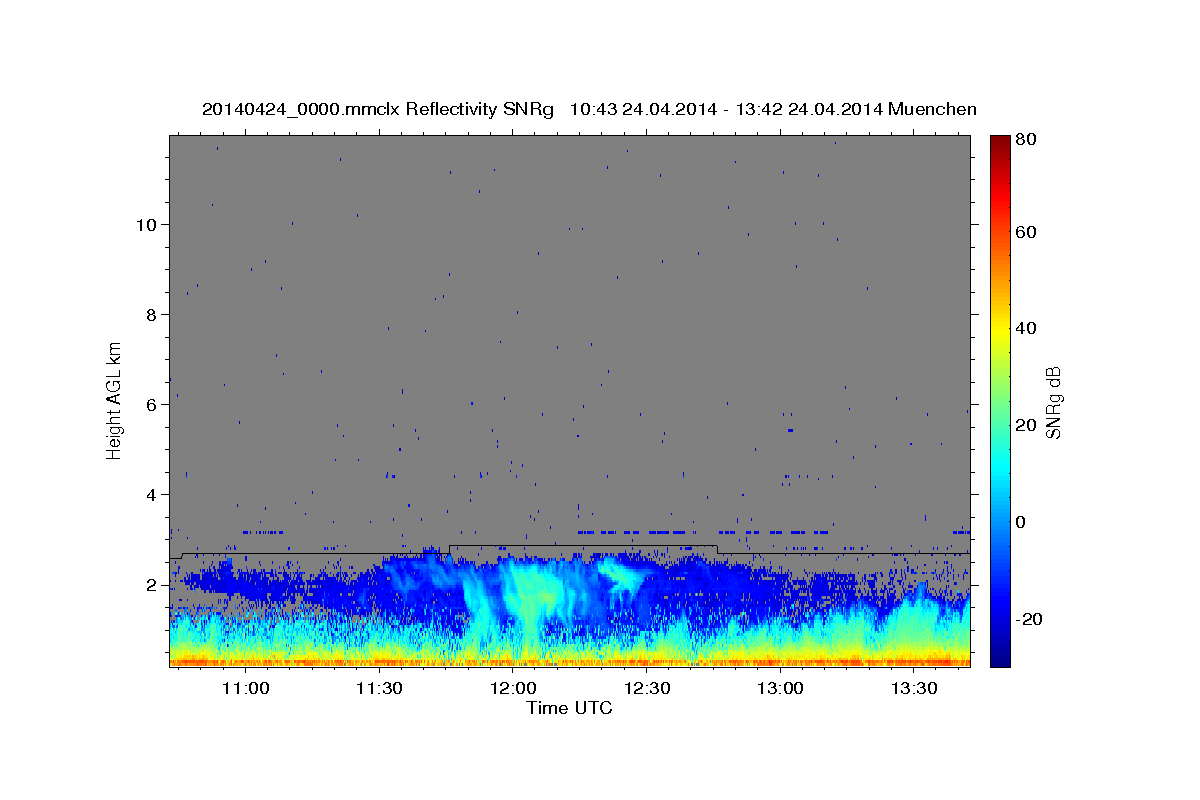Image resolution: width=1200 pixels, height=800 pixels.
Task: Click the 13:30 time tick label
Action: [x=914, y=689]
